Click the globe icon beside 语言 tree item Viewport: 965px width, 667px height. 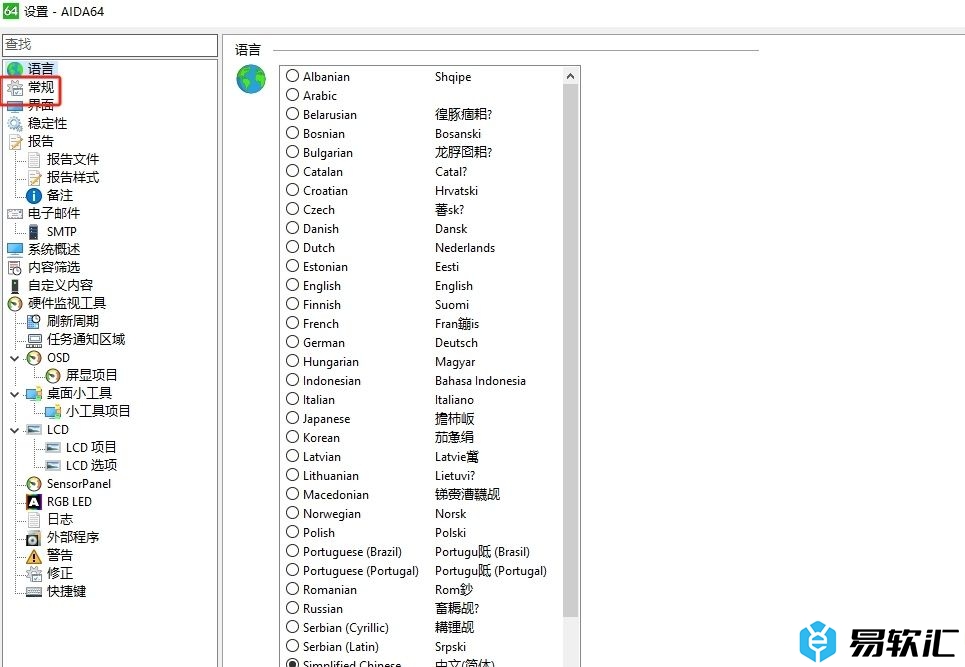tap(15, 69)
